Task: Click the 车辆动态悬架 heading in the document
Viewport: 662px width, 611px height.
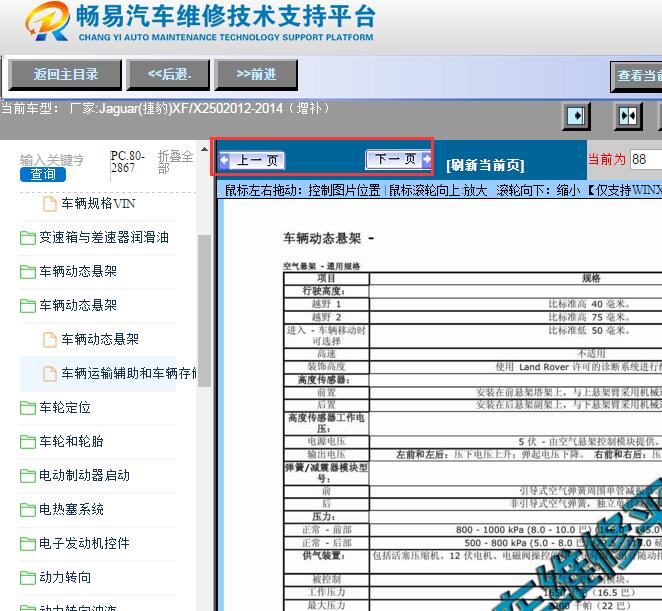Action: pos(322,239)
